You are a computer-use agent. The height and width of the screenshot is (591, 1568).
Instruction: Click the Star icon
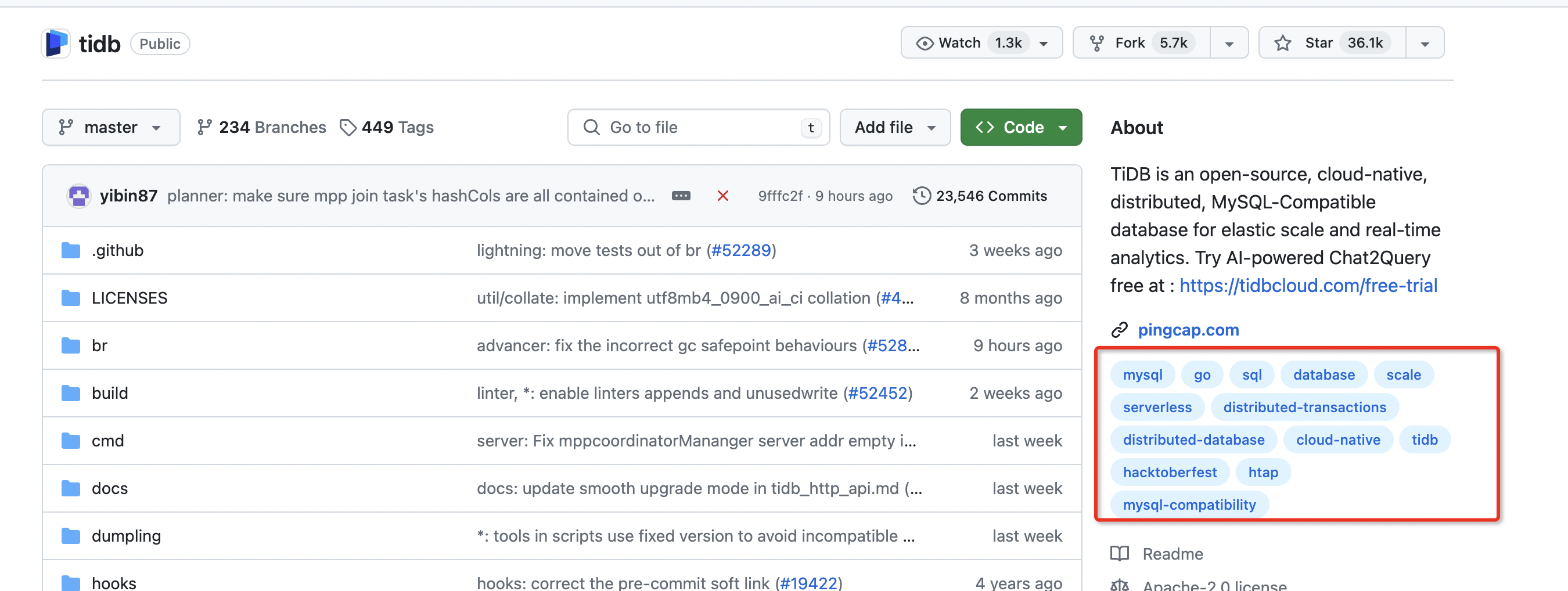point(1282,43)
